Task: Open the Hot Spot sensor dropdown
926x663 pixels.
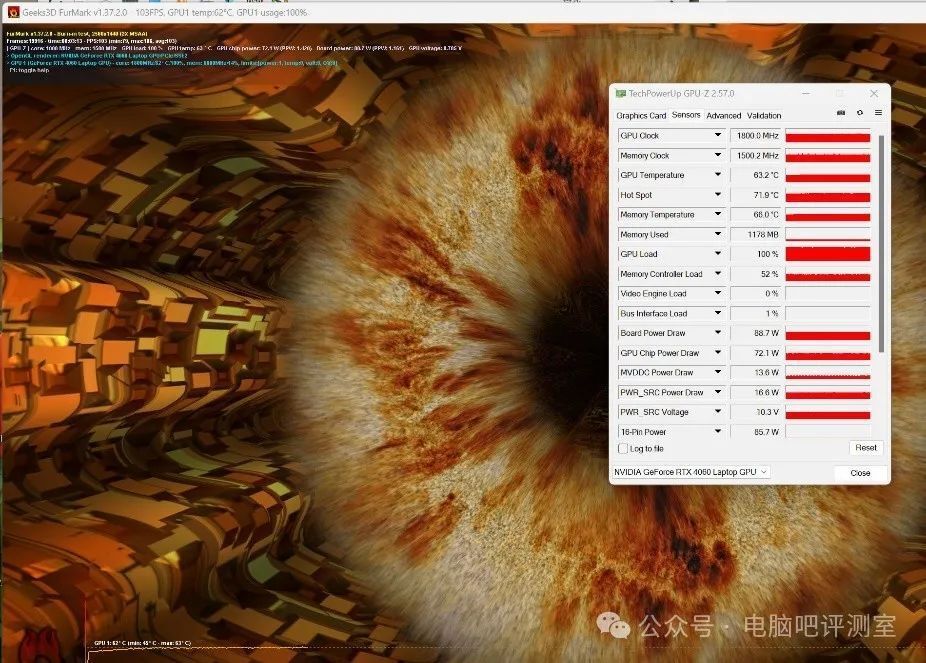Action: coord(718,195)
